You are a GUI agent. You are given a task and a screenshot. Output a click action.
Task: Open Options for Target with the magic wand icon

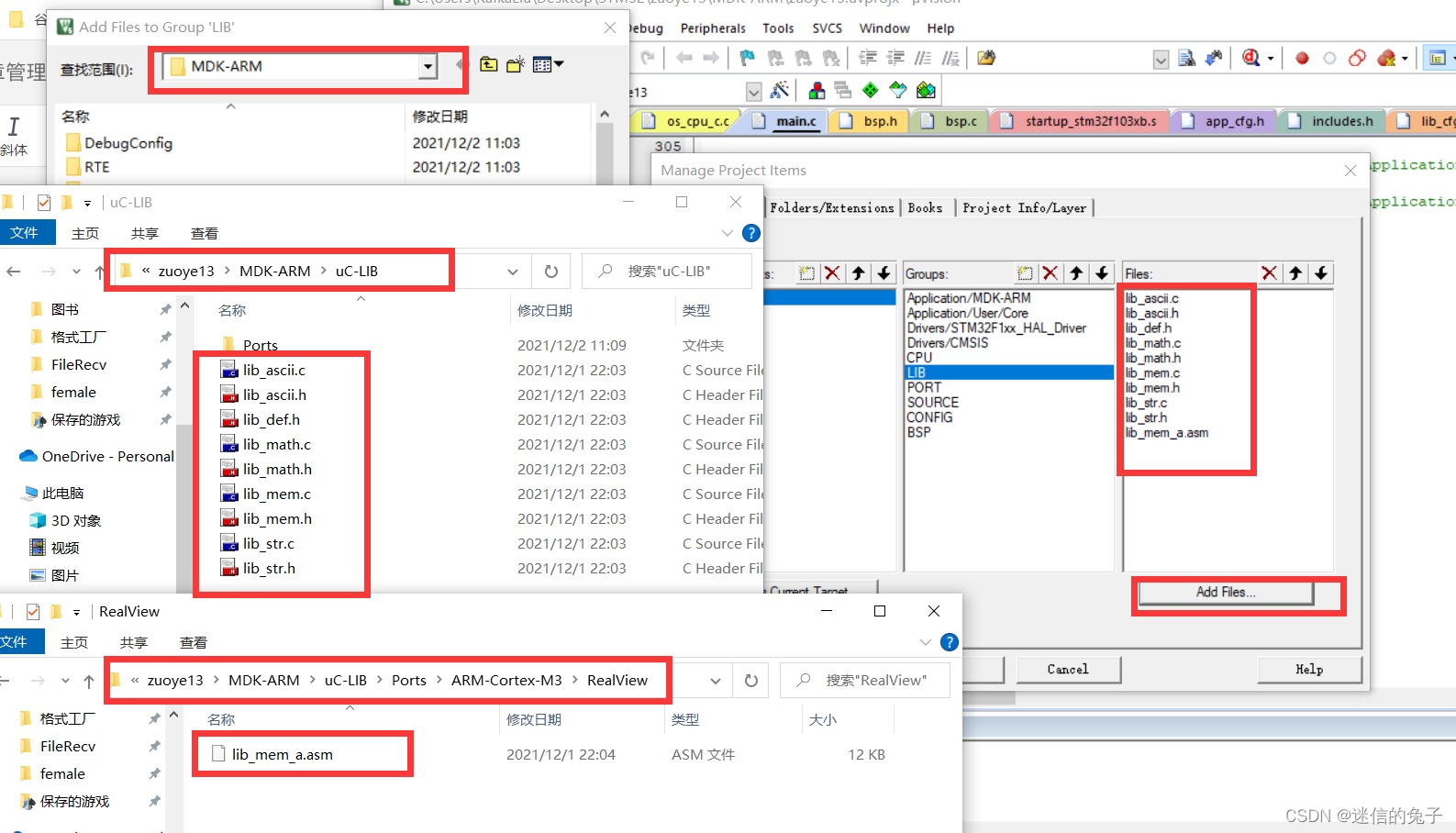(780, 90)
